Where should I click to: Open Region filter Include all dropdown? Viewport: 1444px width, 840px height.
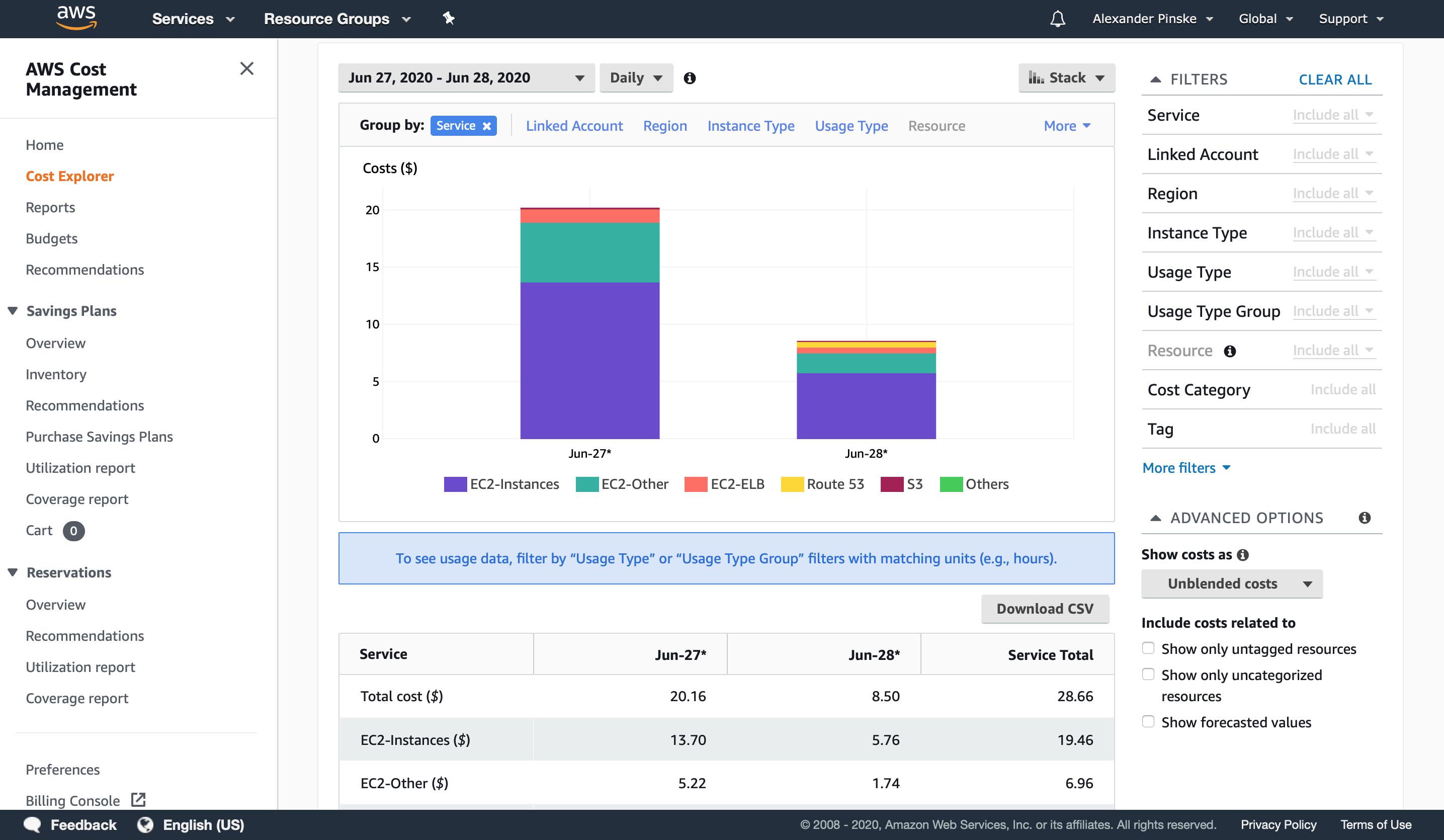[1333, 194]
